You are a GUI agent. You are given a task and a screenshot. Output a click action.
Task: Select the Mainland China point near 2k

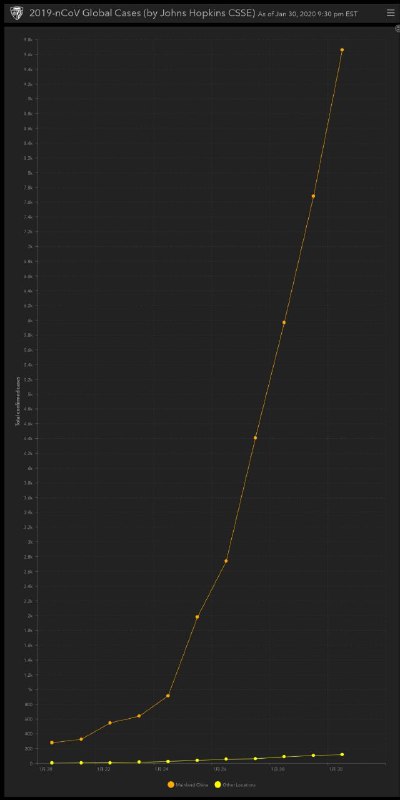[x=197, y=617]
